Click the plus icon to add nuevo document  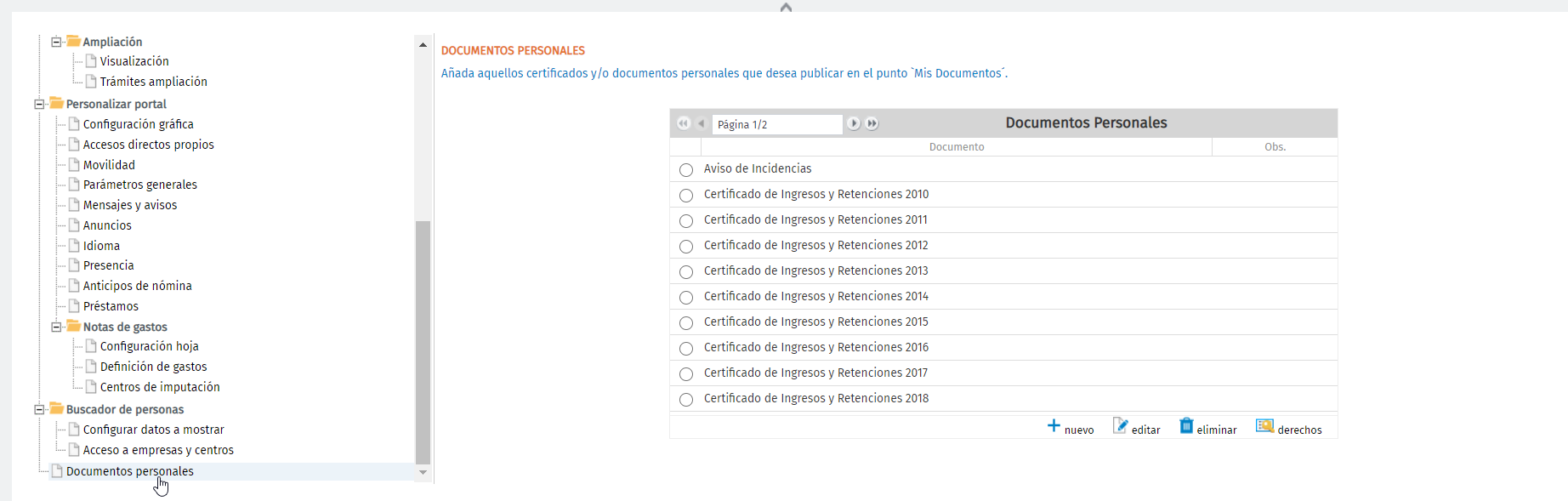1054,426
